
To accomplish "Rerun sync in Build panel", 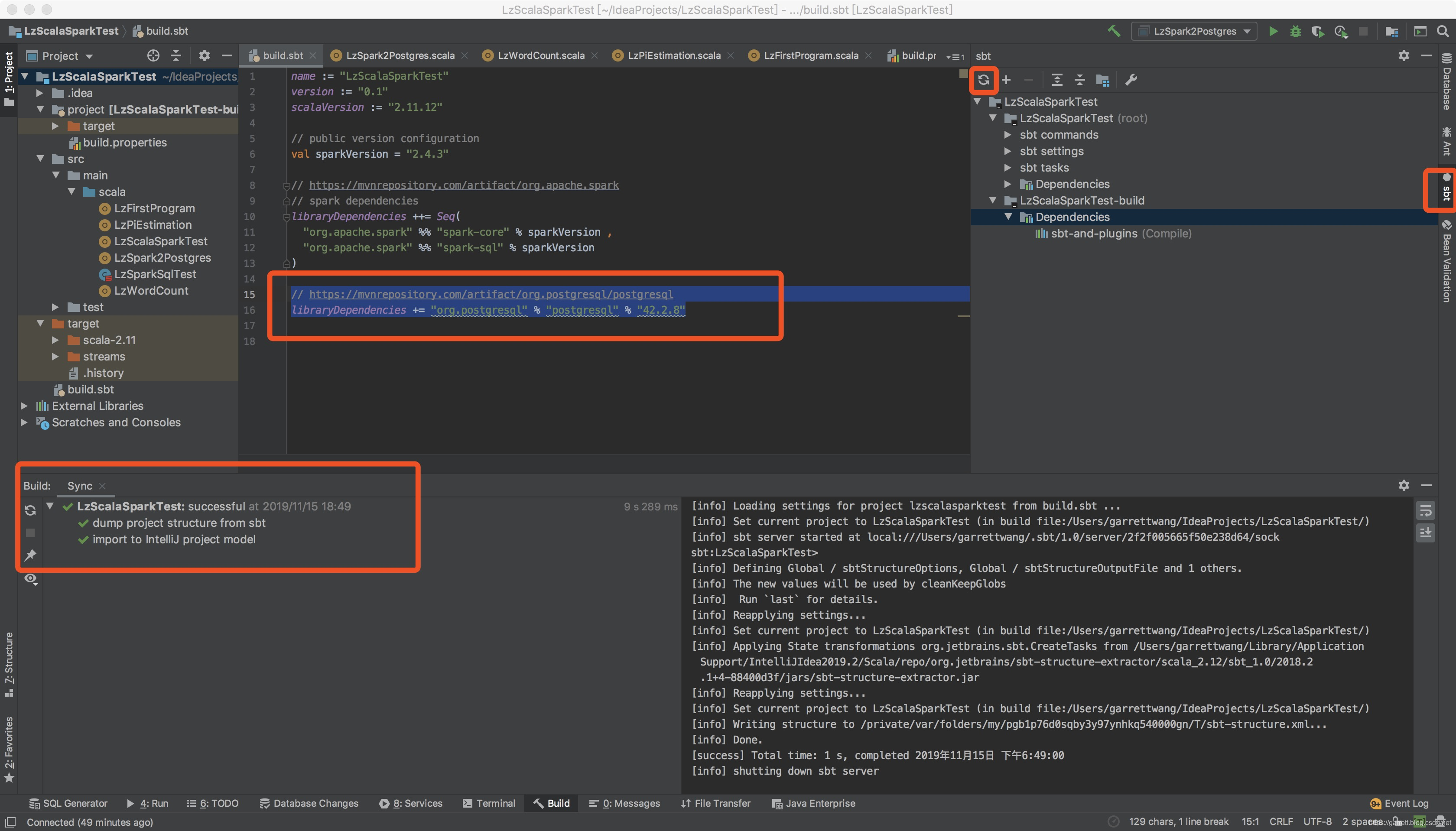I will point(30,510).
